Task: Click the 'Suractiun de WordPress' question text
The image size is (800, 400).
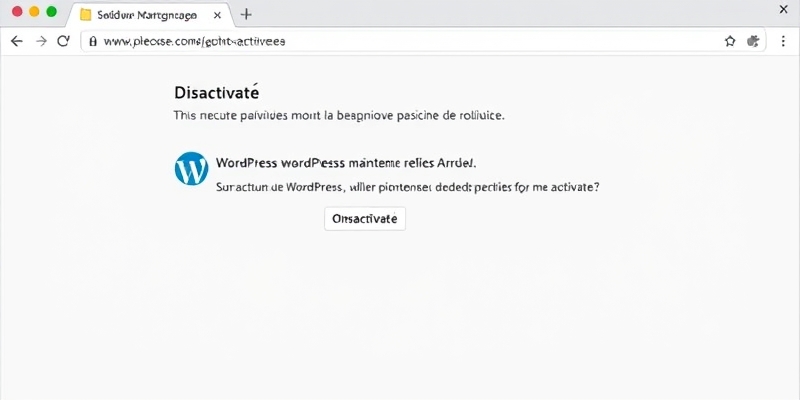Action: coord(408,187)
